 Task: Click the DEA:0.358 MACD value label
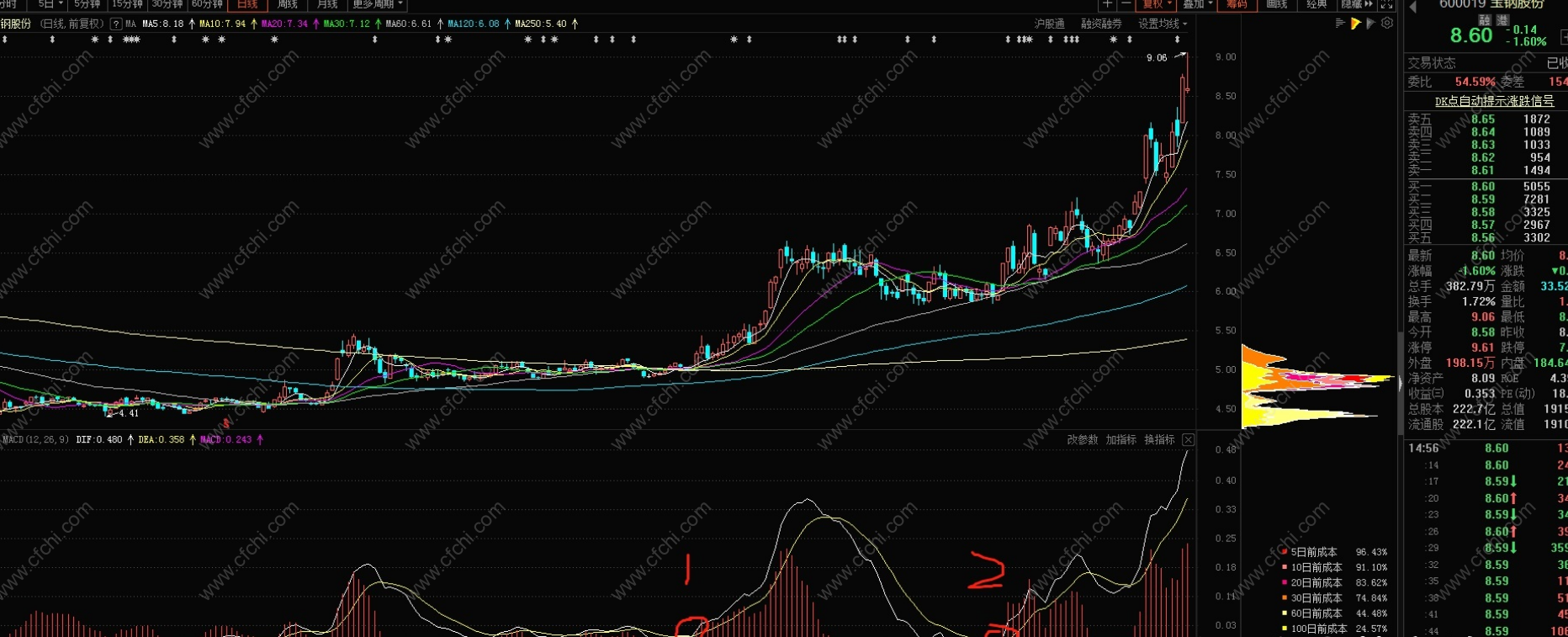[161, 439]
